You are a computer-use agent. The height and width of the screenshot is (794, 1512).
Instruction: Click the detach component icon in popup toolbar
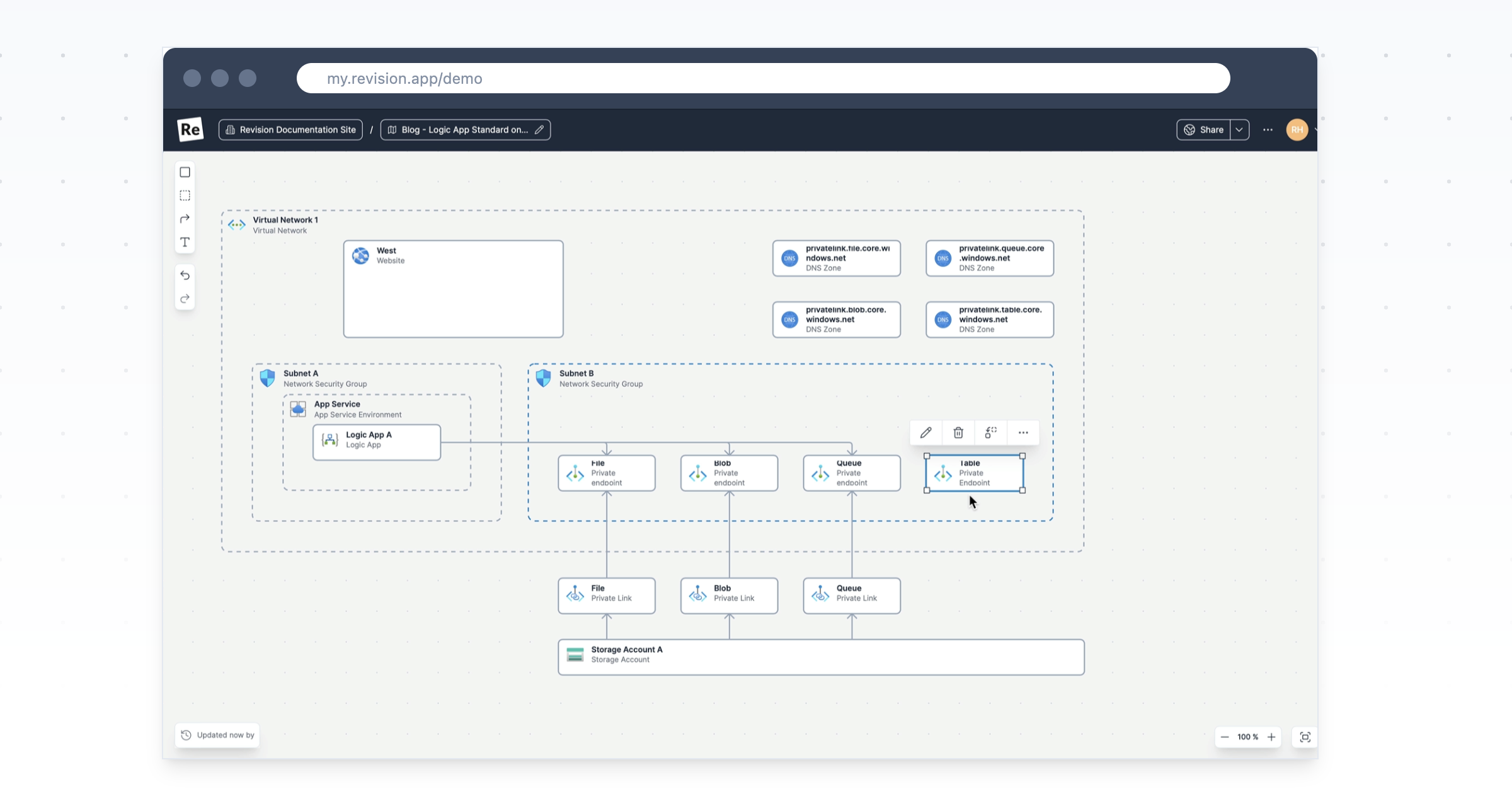pyautogui.click(x=990, y=432)
